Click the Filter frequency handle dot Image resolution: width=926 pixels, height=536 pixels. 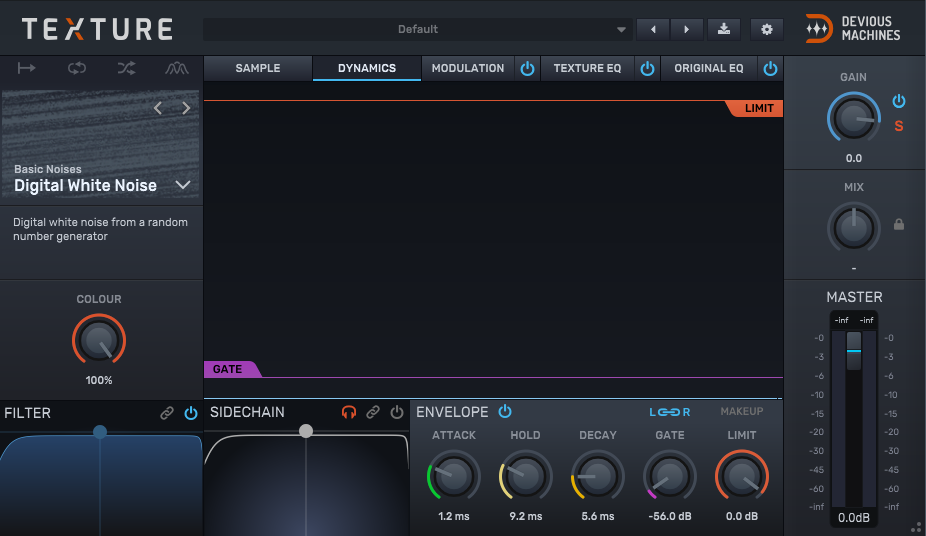click(100, 432)
